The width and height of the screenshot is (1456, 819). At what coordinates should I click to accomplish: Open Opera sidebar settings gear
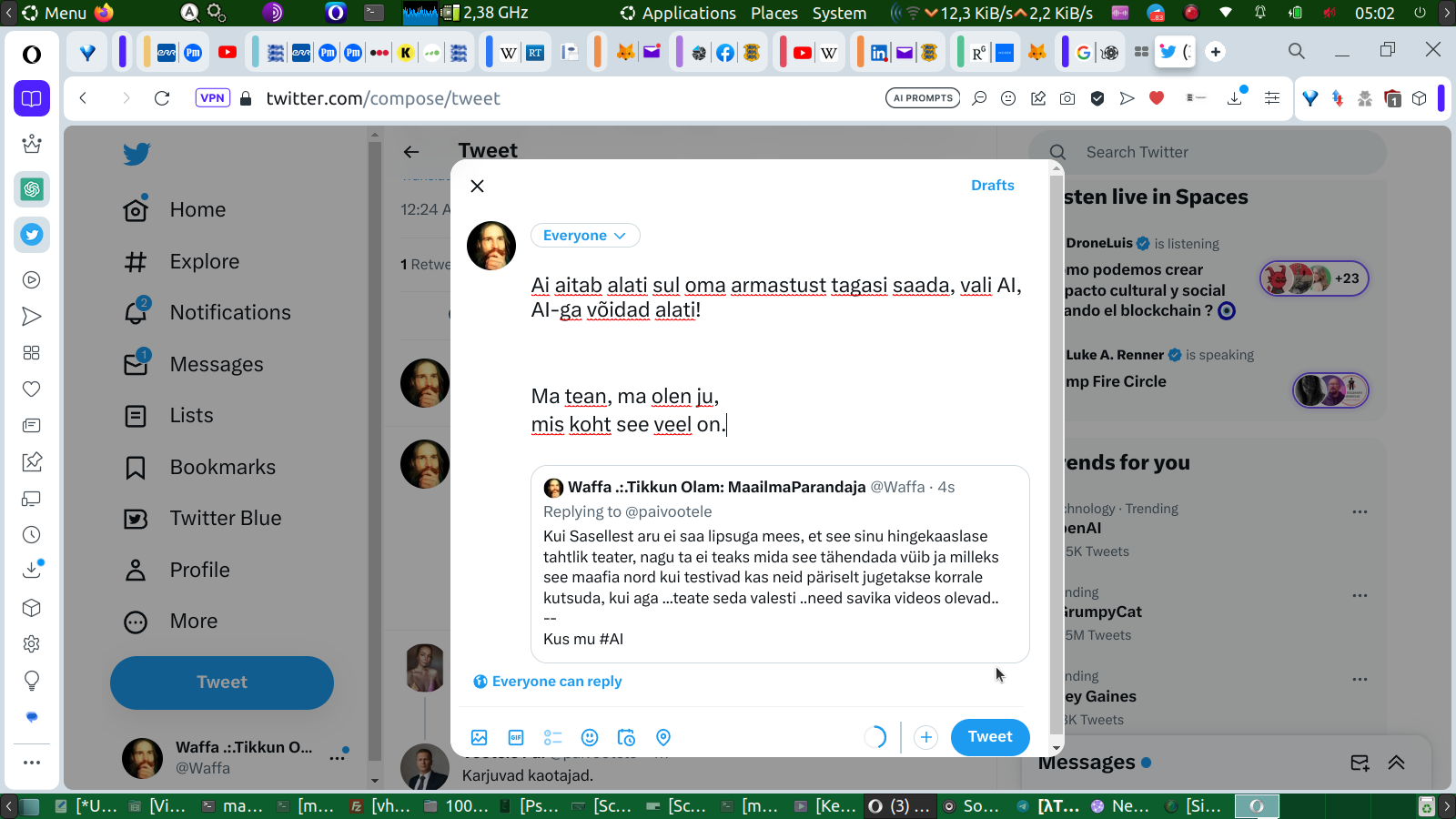(32, 644)
